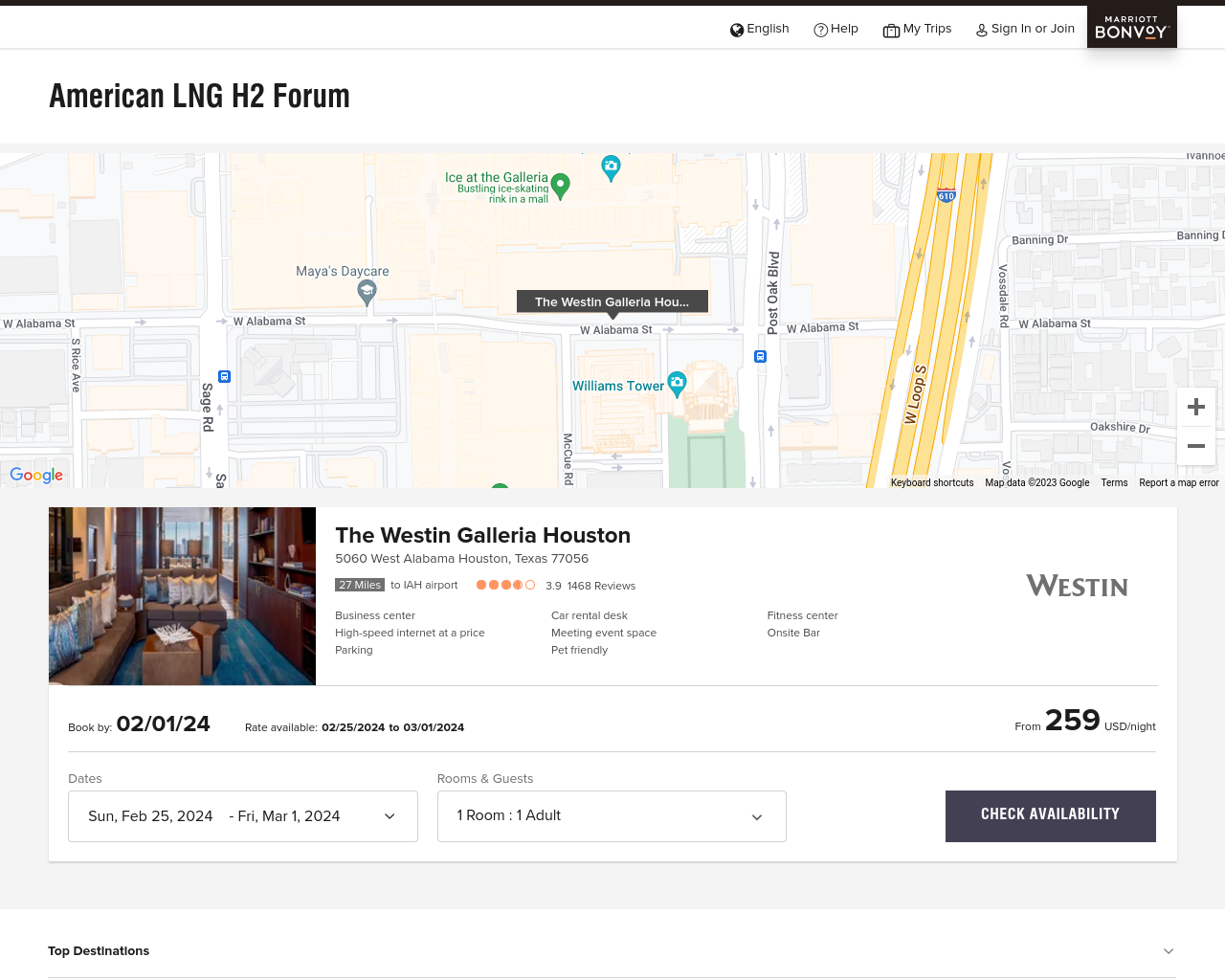Select English language option
The image size is (1225, 980).
(x=768, y=29)
